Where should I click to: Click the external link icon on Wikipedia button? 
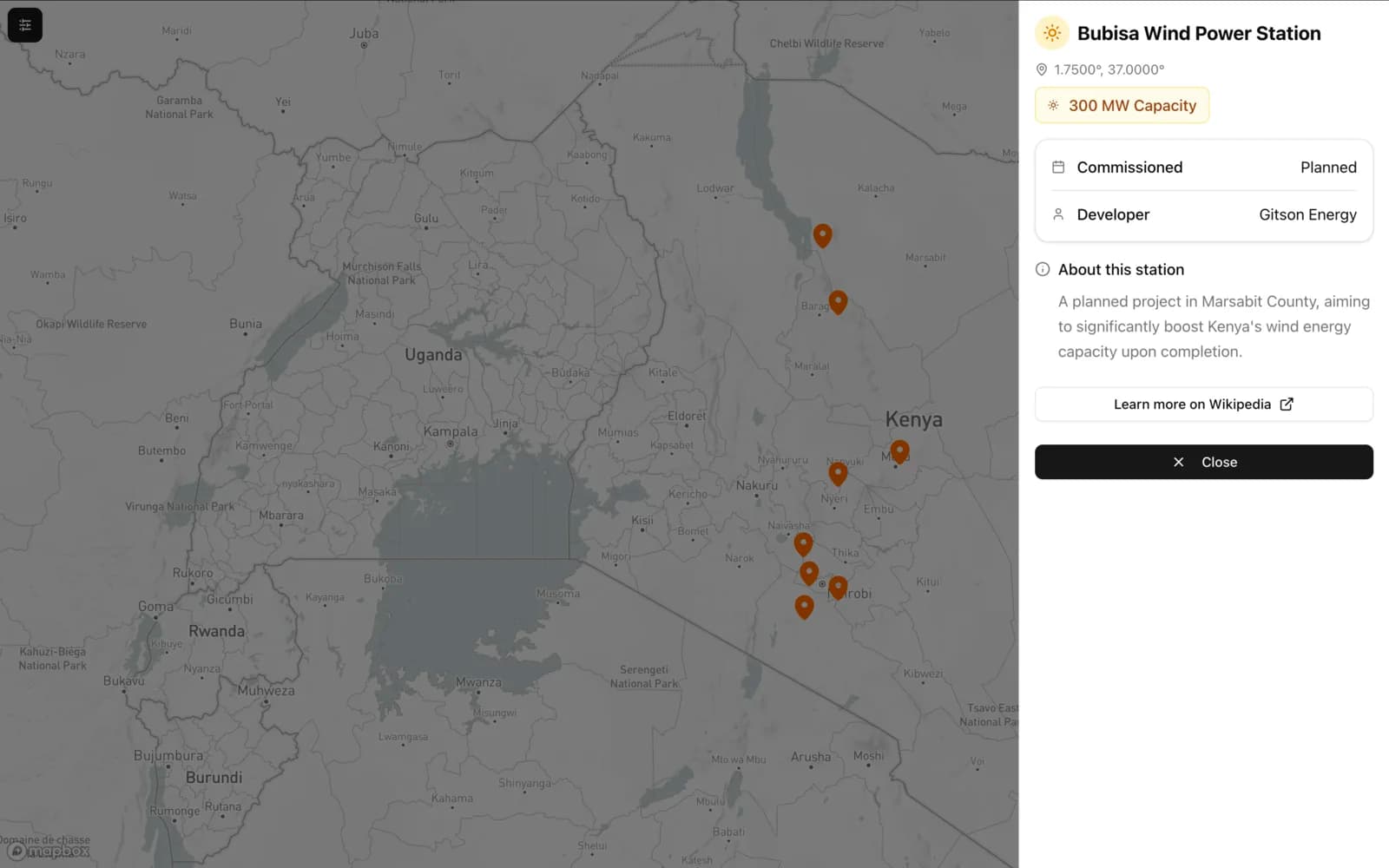click(x=1287, y=404)
